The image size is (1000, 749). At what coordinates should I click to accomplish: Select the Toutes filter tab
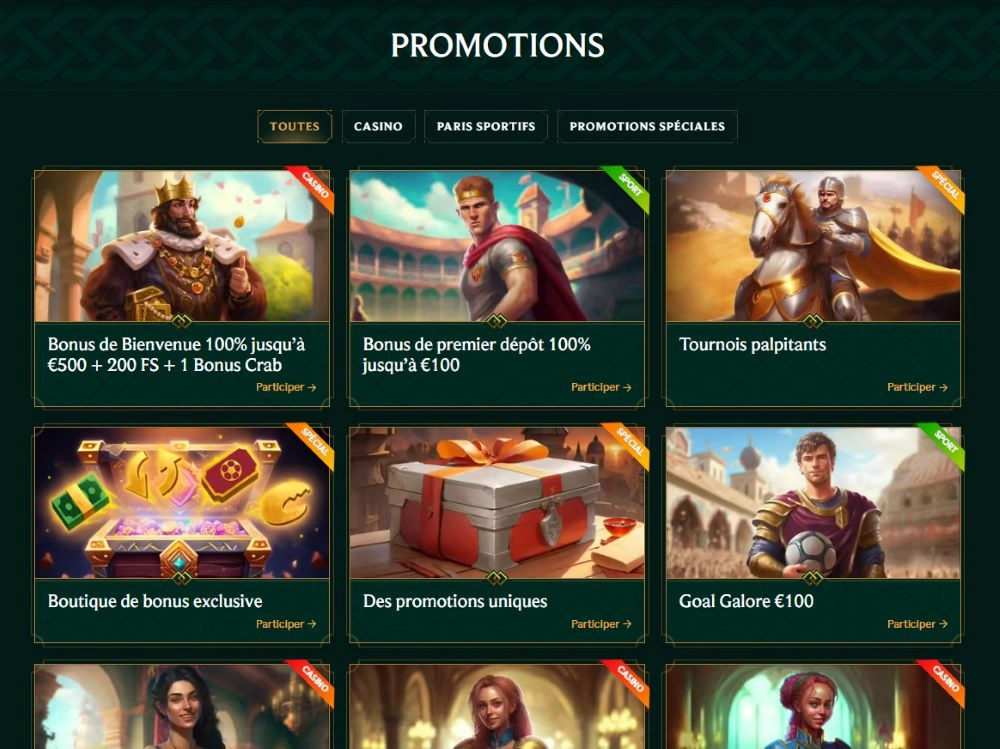[295, 126]
